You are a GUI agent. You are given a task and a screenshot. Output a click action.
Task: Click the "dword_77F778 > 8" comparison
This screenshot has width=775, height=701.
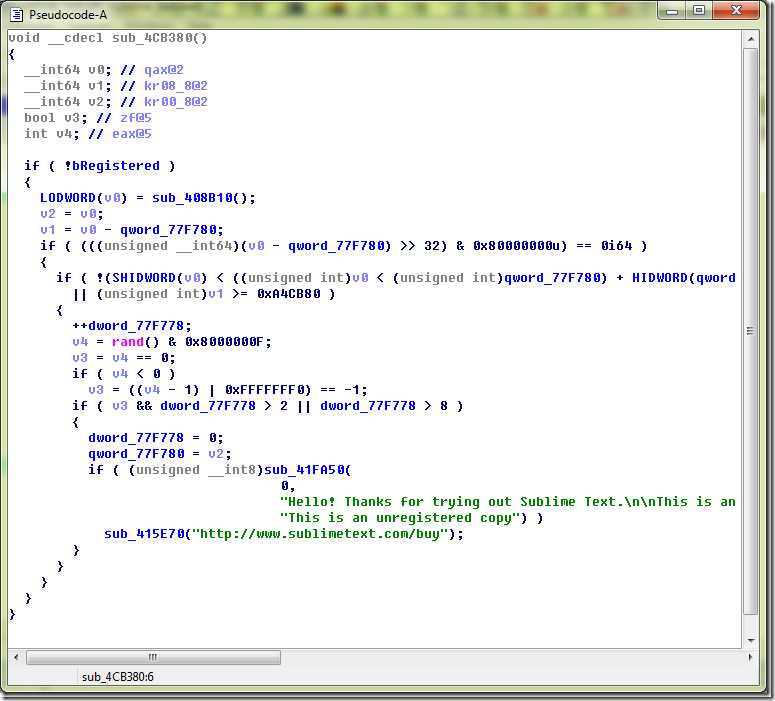point(384,406)
